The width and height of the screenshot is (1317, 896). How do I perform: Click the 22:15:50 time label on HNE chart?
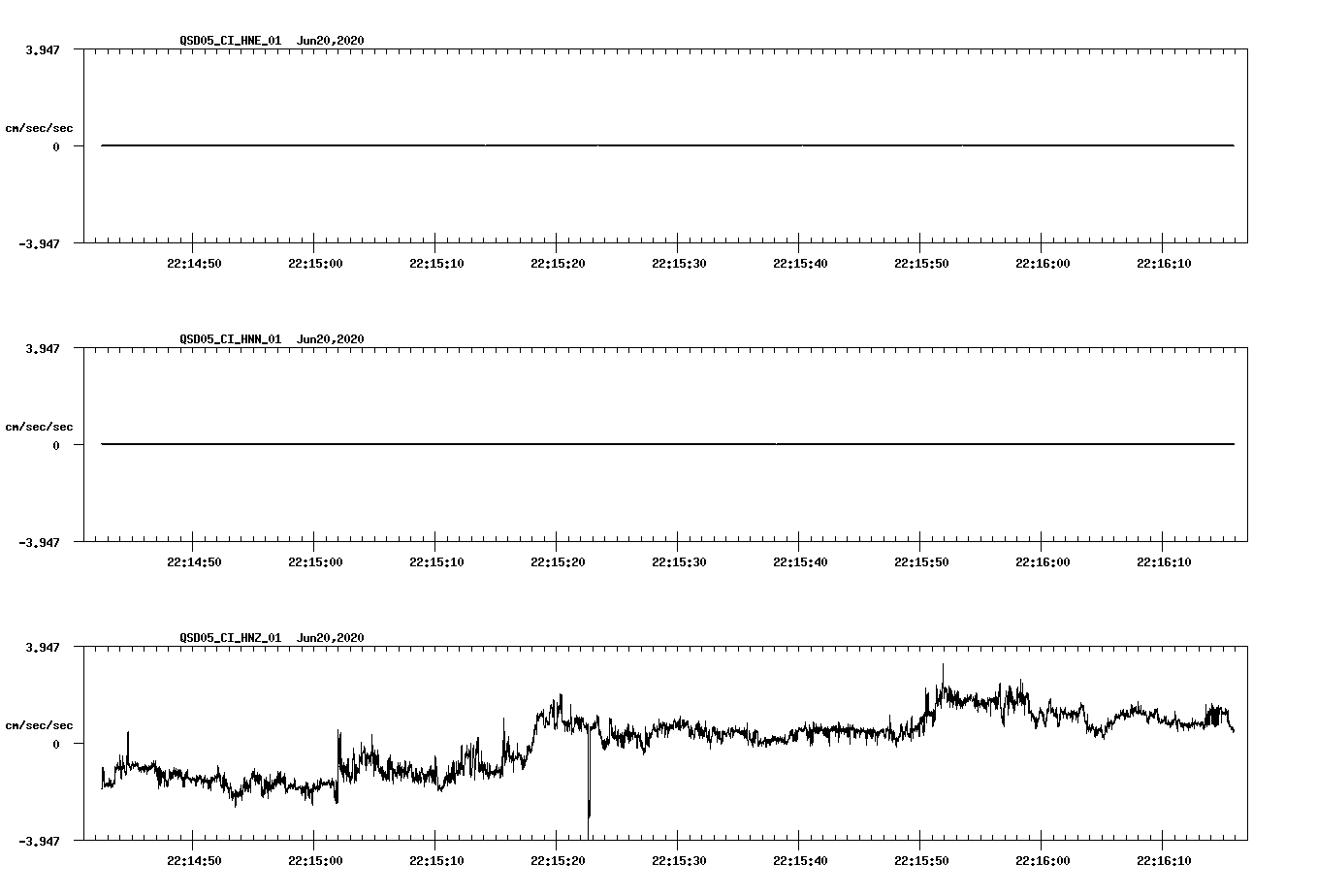point(921,264)
